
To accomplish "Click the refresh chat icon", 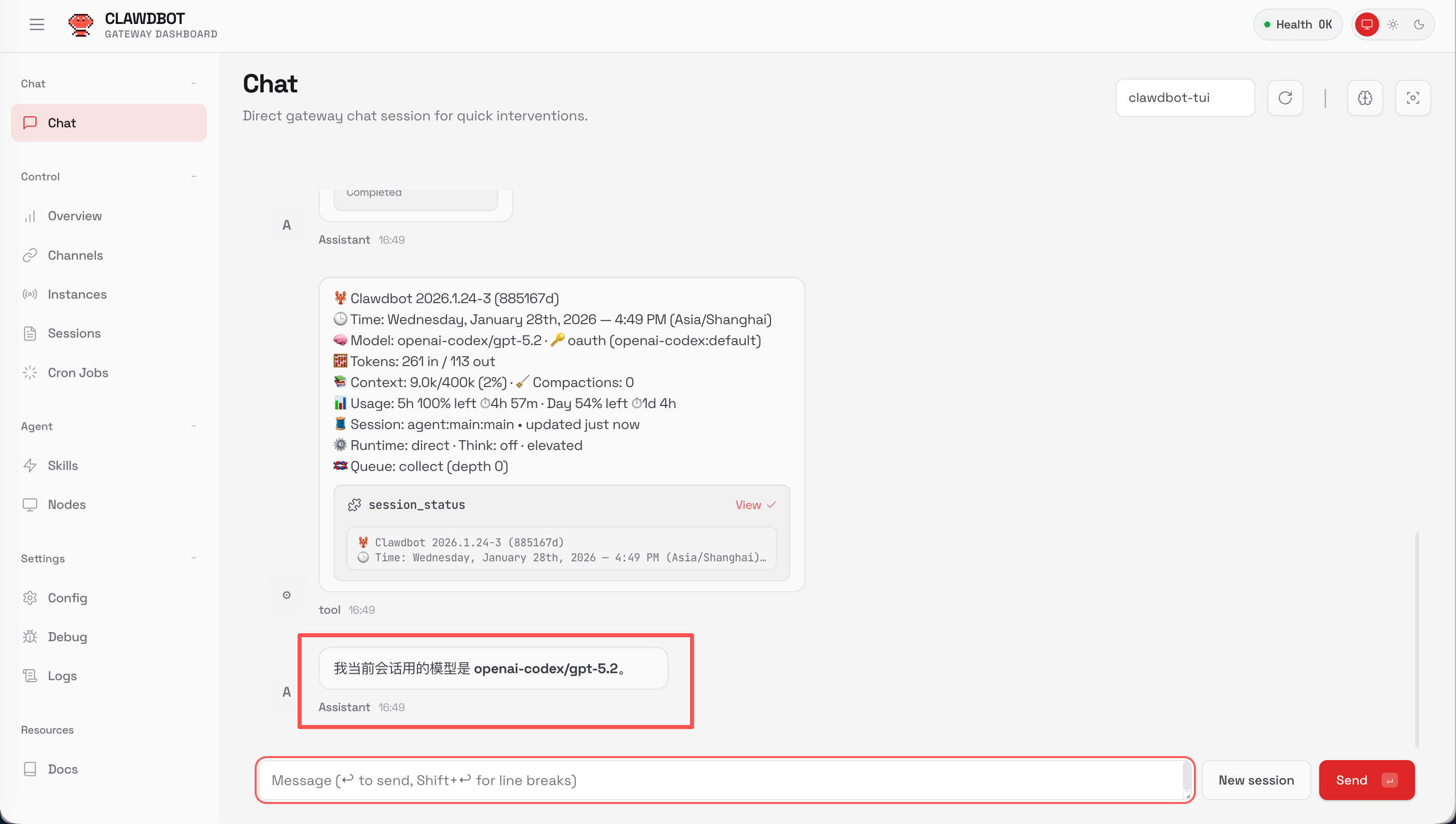I will [x=1285, y=98].
